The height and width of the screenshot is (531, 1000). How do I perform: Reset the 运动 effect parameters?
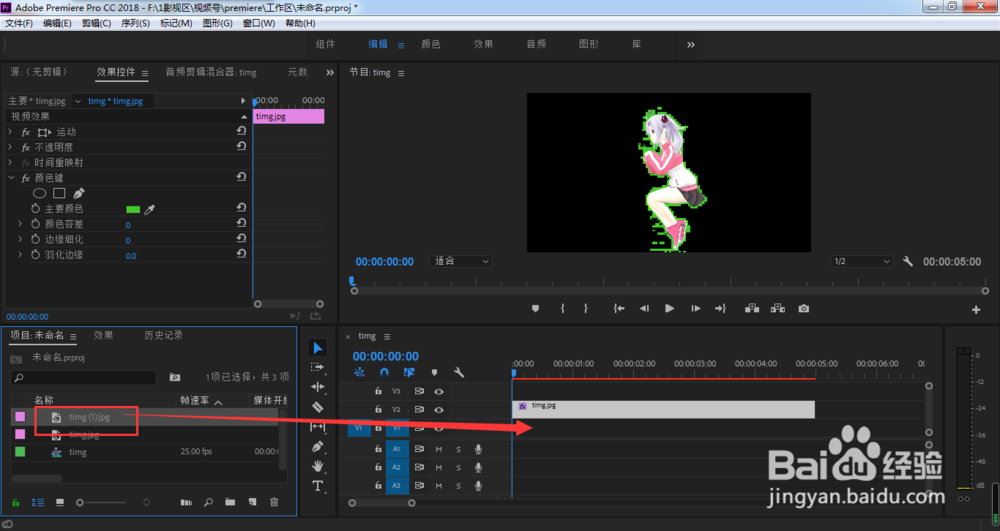pos(241,131)
